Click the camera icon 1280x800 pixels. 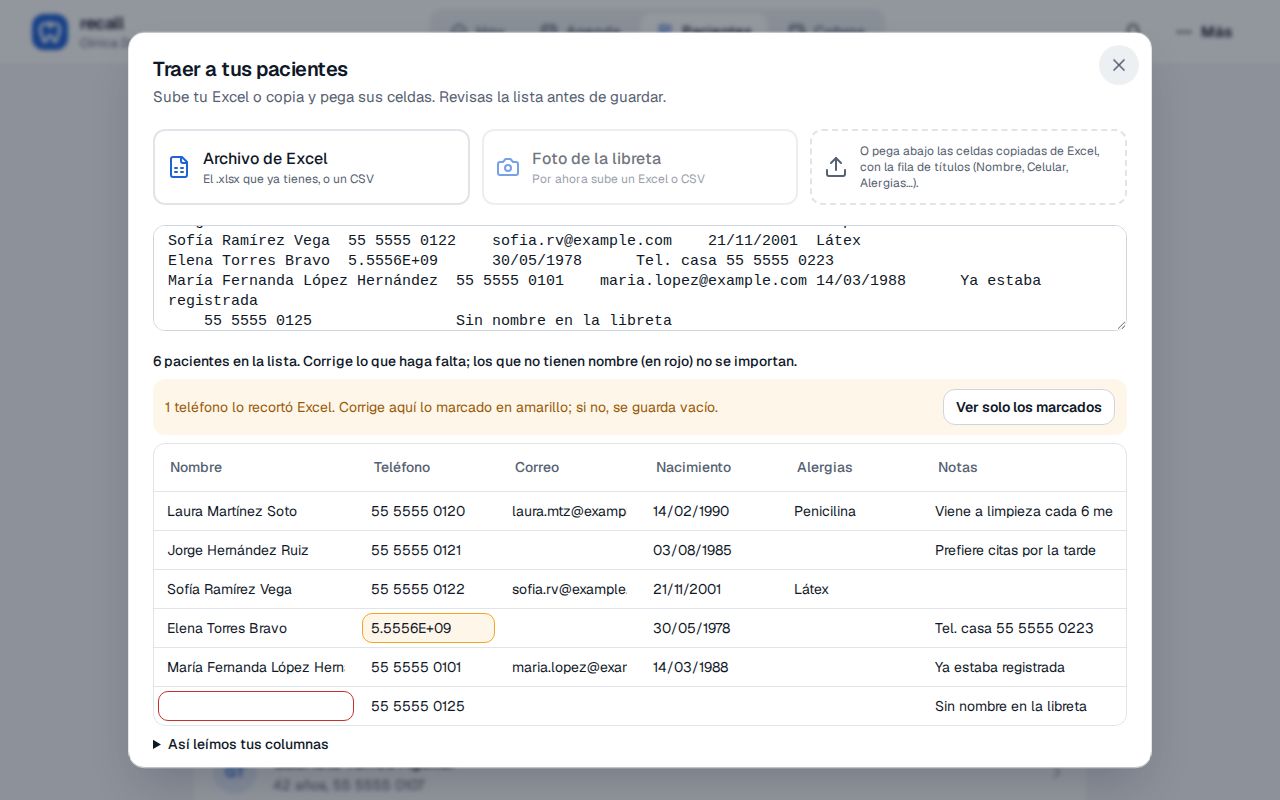tap(508, 167)
